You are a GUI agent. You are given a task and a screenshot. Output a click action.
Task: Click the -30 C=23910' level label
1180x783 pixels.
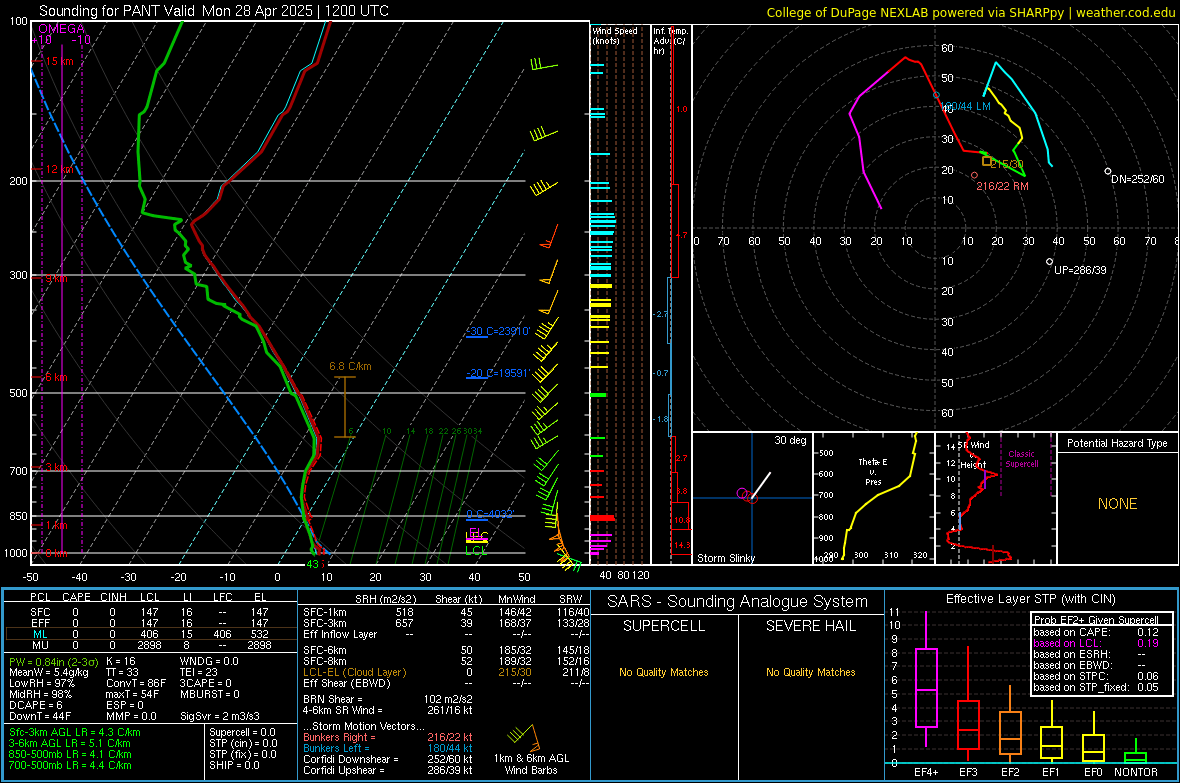(x=499, y=331)
